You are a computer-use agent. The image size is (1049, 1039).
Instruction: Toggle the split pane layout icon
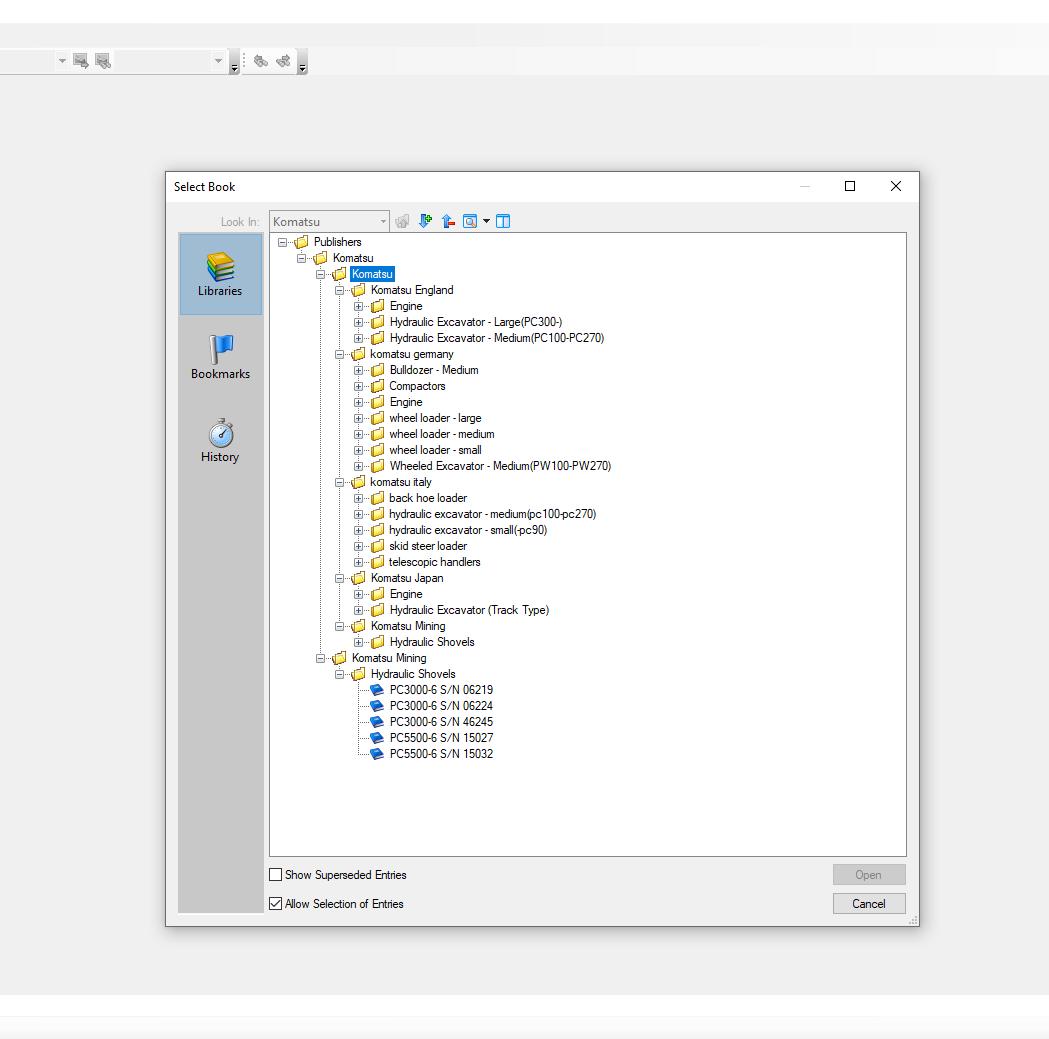503,221
